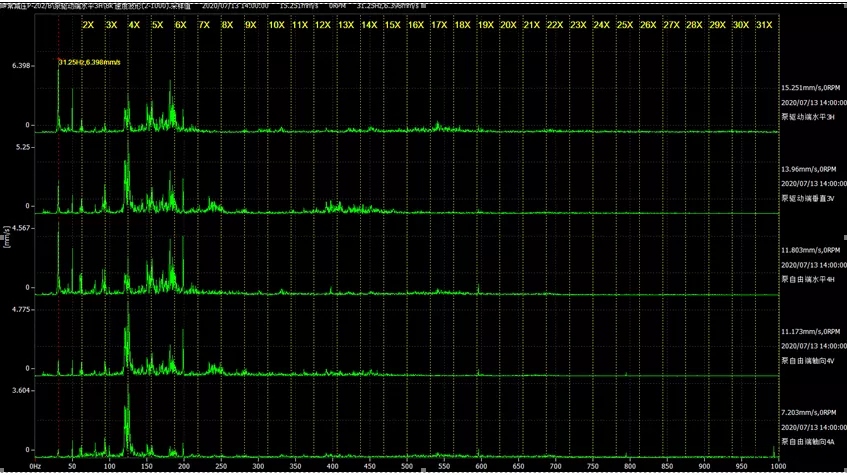847x475 pixels.
Task: Click the 泵自由端水平4H channel label
Action: (810, 278)
